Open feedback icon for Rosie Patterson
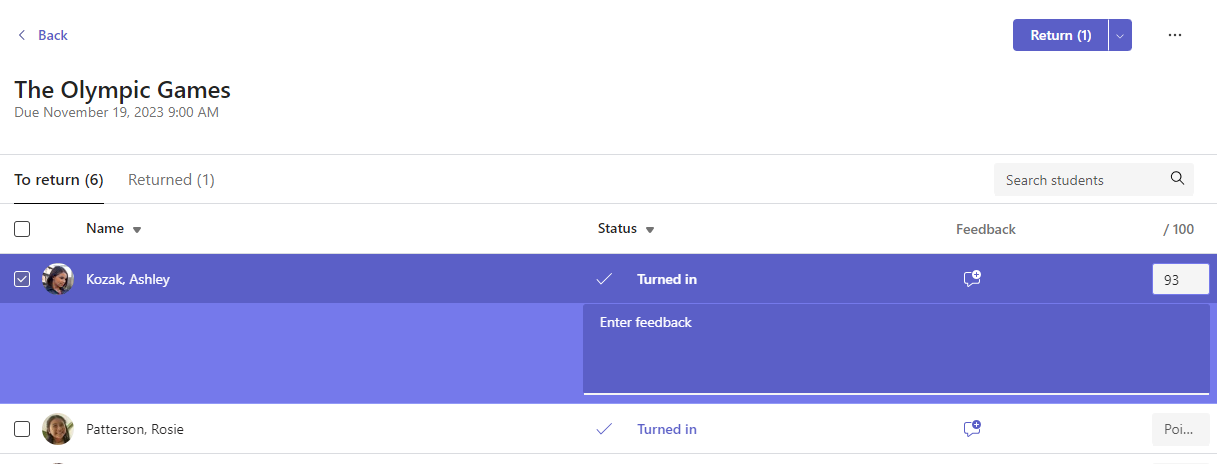 971,429
